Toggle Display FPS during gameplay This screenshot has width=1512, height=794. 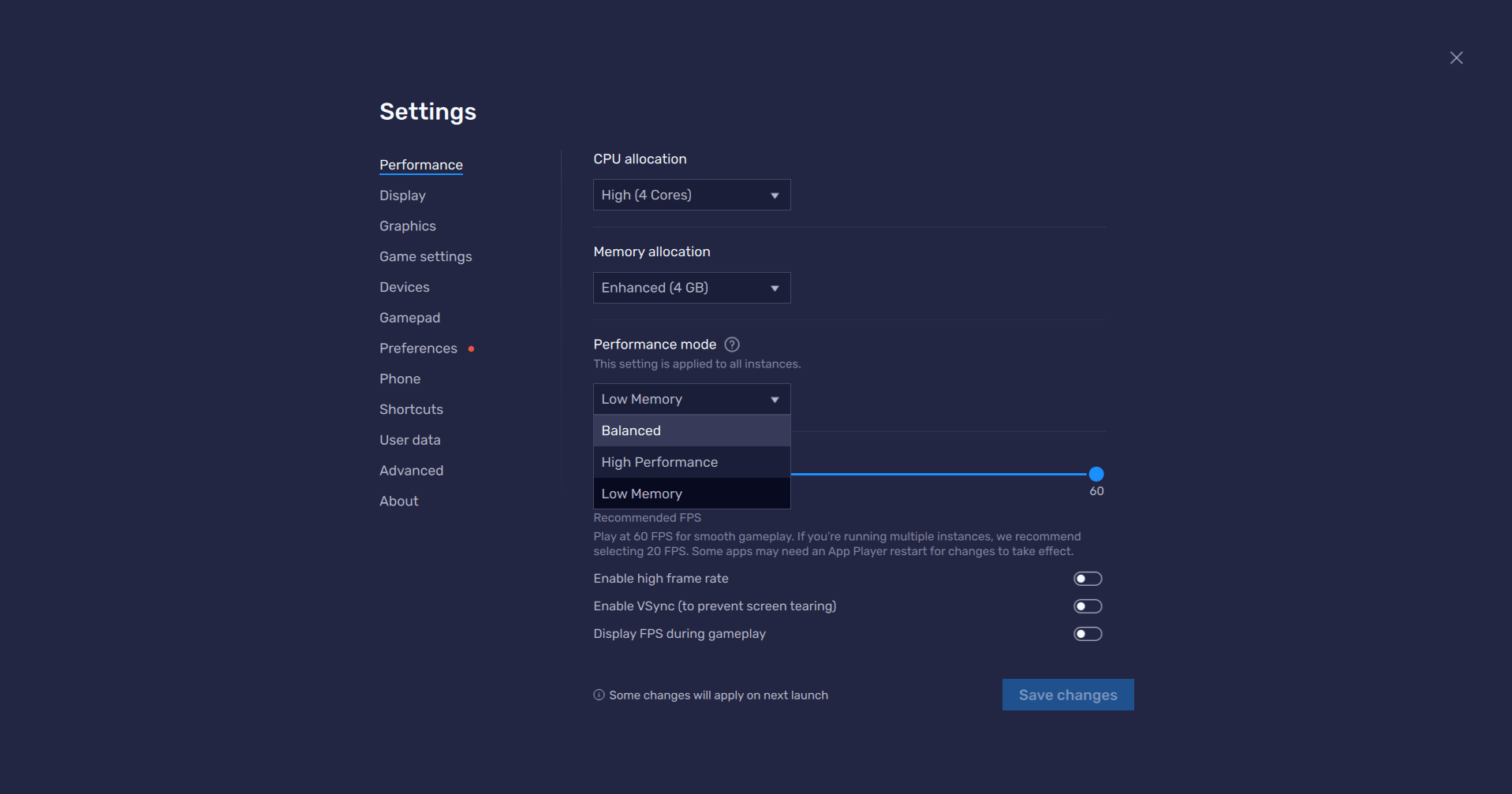[x=1088, y=634]
